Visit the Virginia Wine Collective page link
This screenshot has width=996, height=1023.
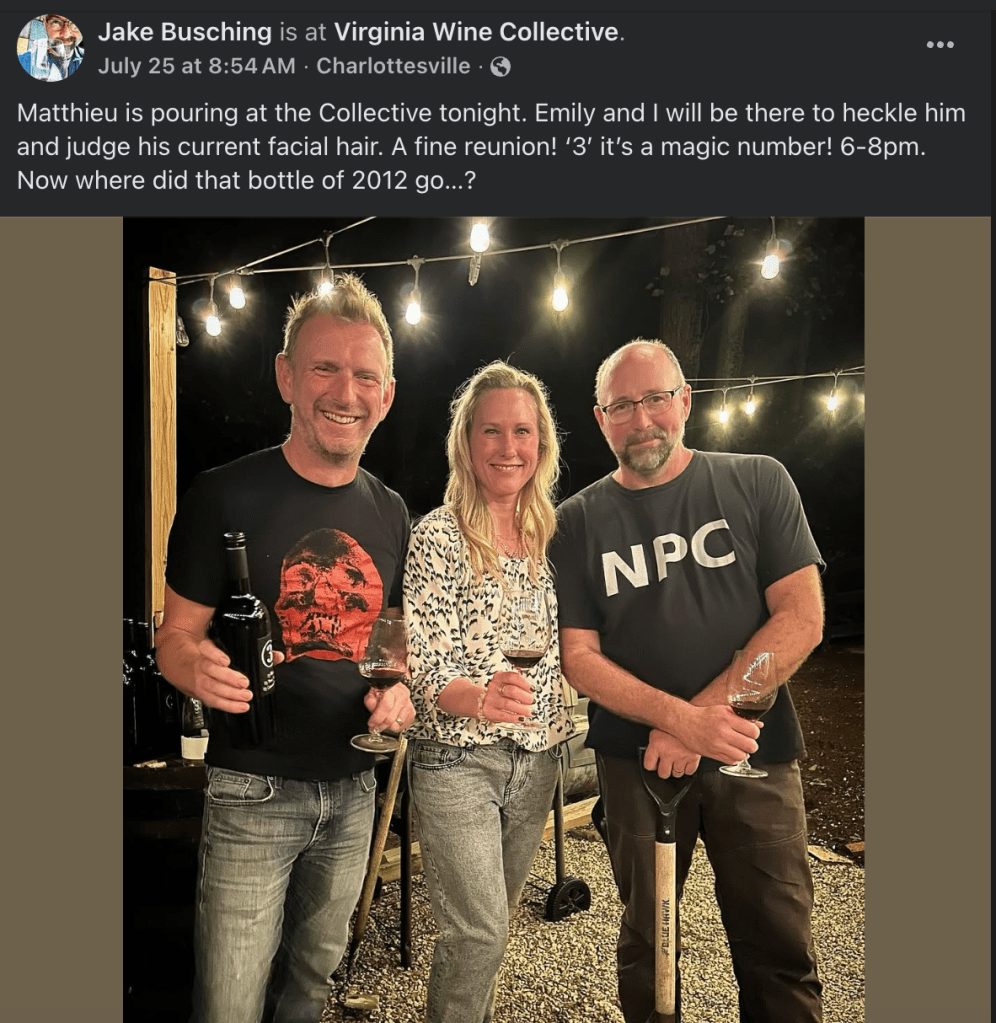click(476, 32)
